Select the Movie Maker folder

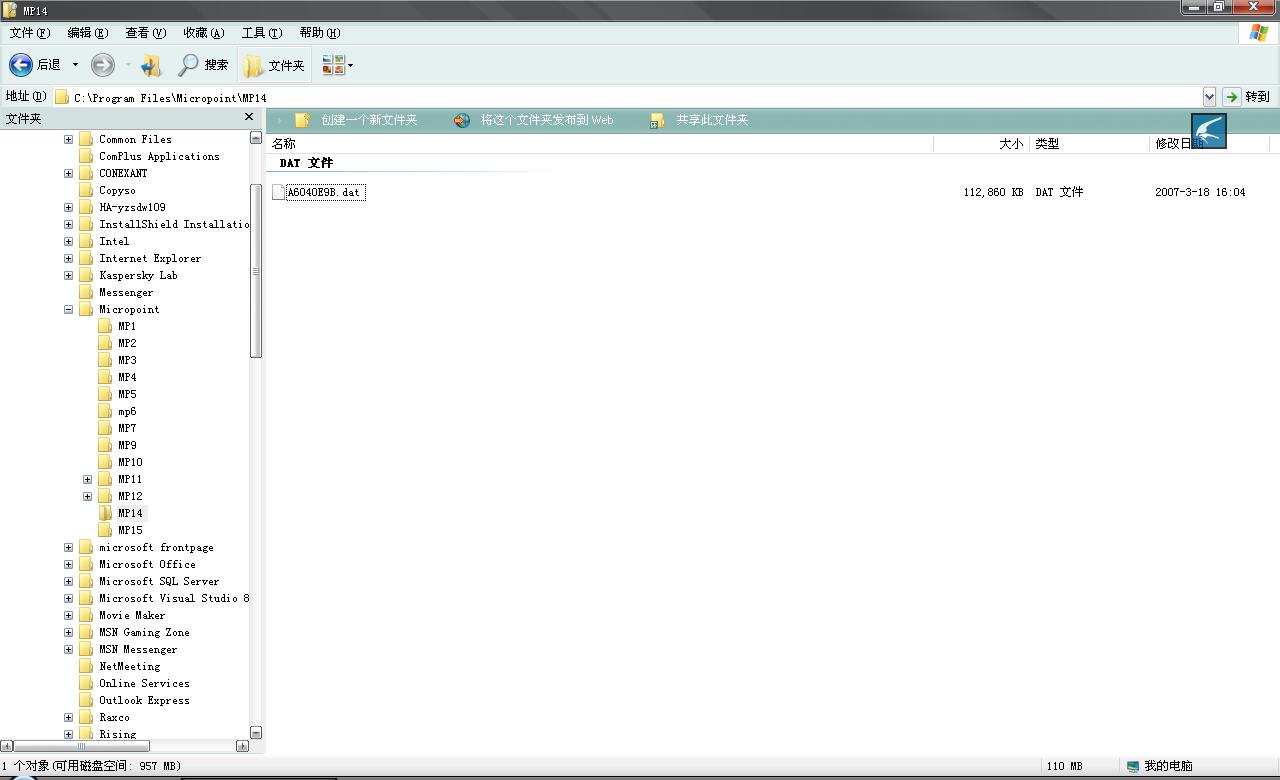[x=132, y=615]
